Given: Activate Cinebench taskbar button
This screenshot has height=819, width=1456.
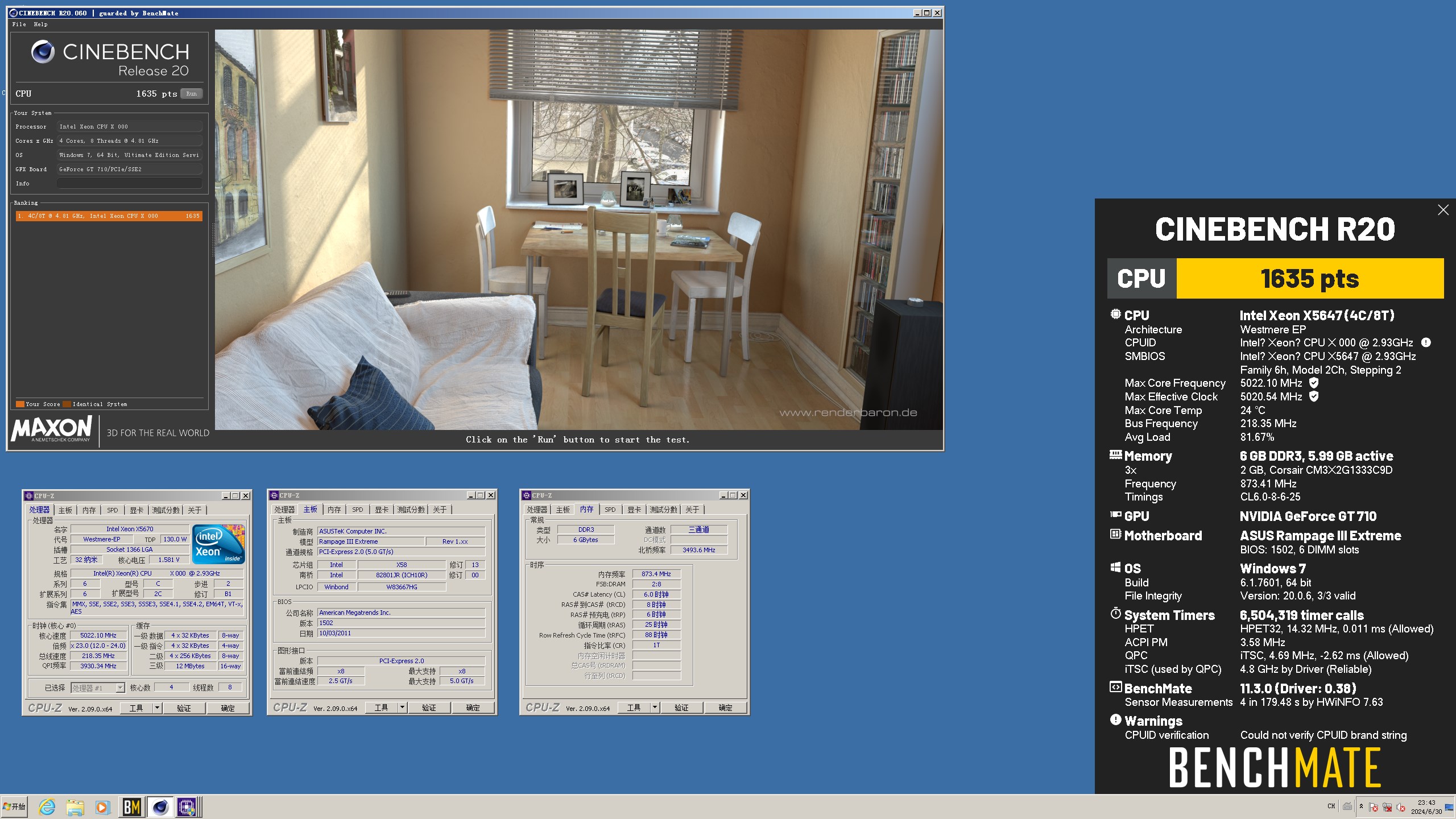Looking at the screenshot, I should [160, 807].
